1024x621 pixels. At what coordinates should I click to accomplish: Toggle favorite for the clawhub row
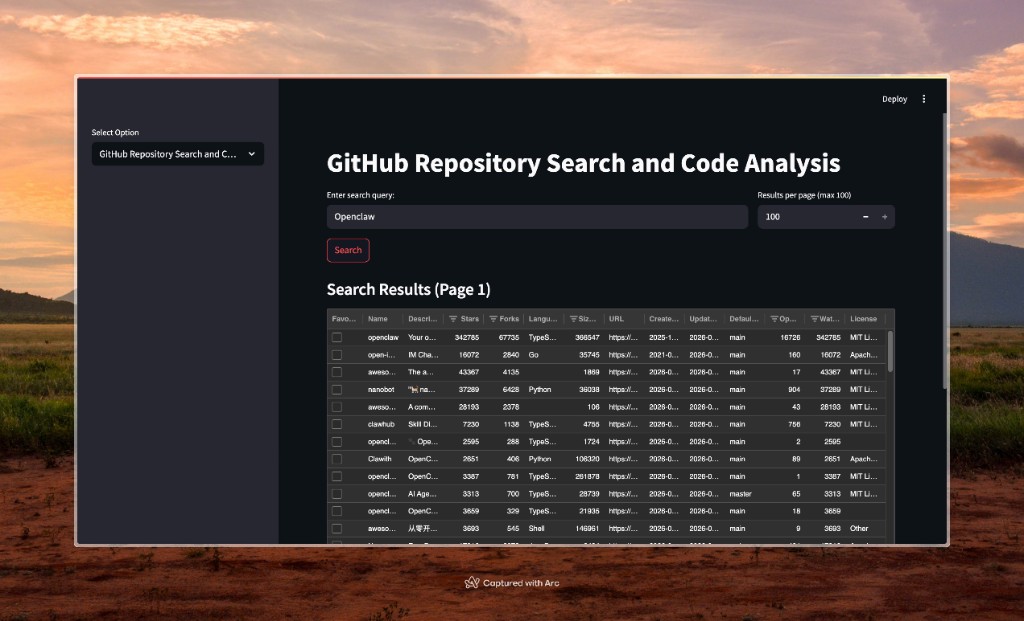337,424
